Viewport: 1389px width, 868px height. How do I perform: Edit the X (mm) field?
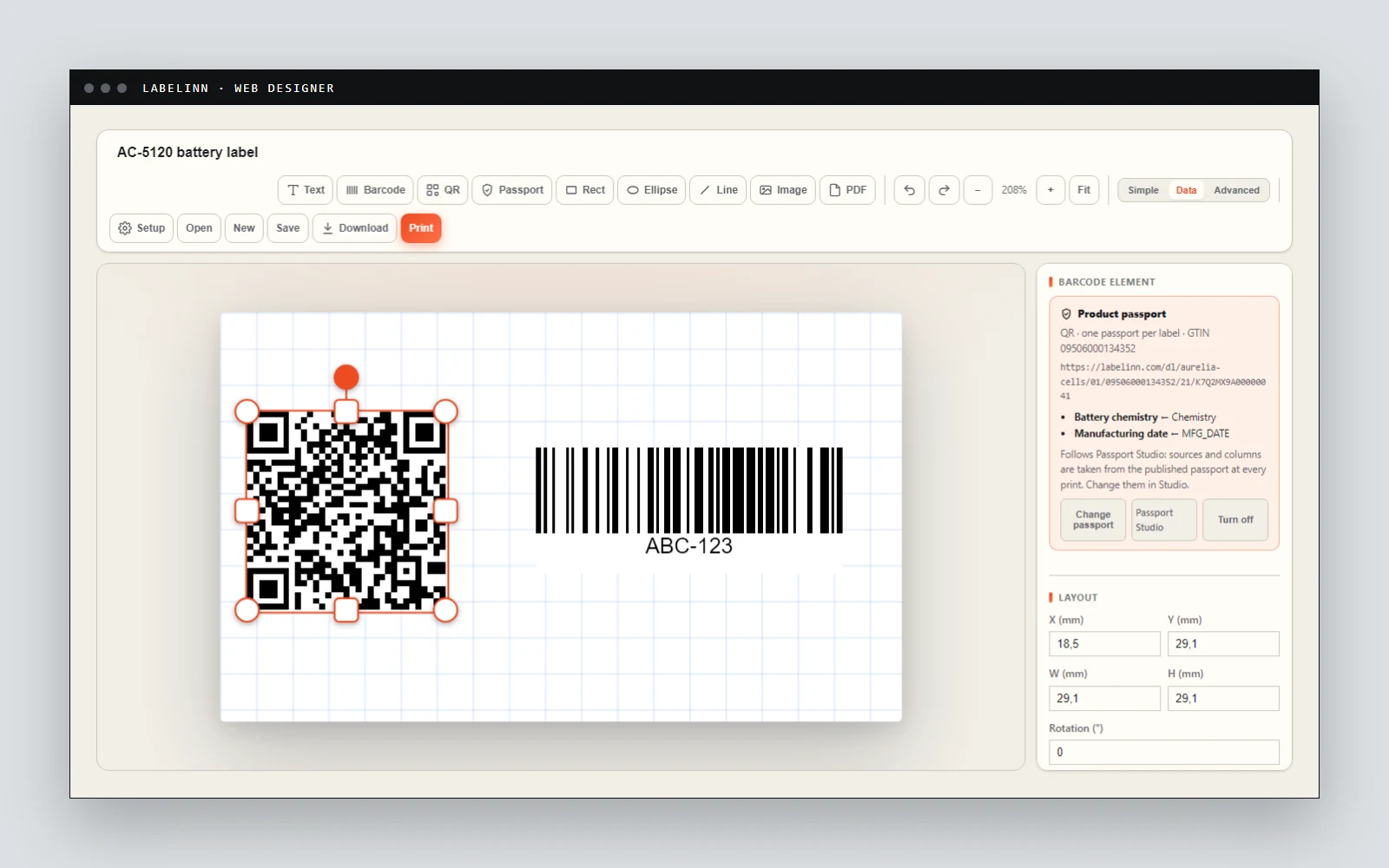click(x=1104, y=644)
